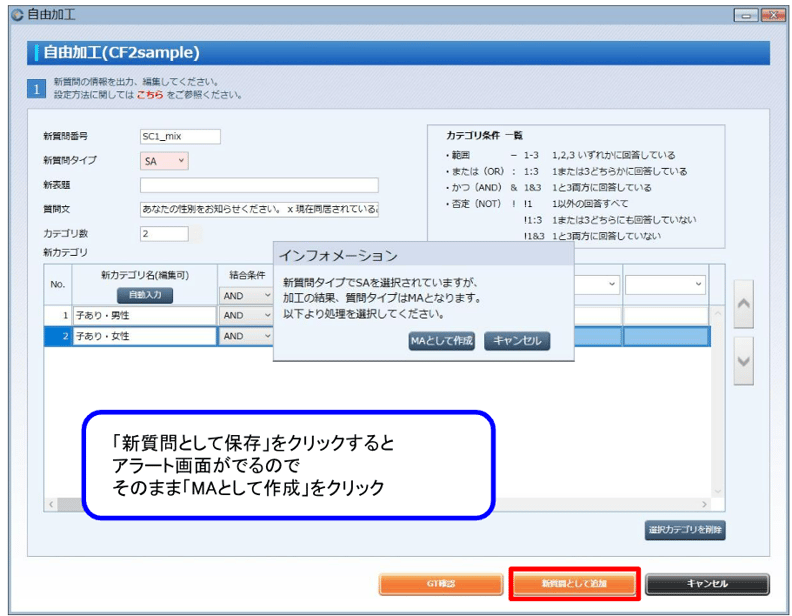Click MAとして作成 in the information dialog
The height and width of the screenshot is (616, 792).
point(441,341)
